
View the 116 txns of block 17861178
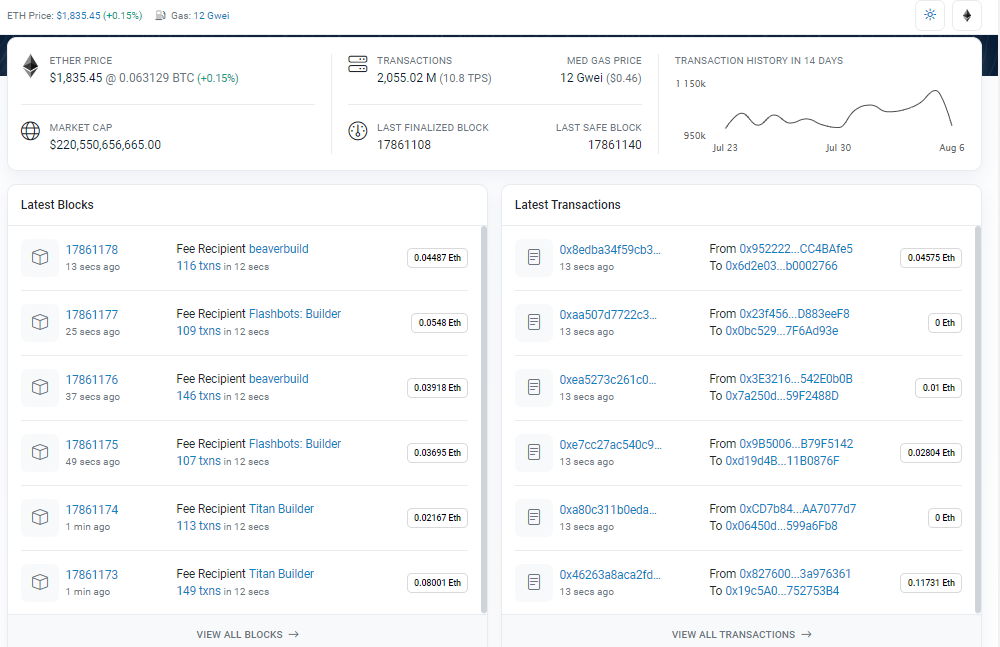(x=198, y=266)
